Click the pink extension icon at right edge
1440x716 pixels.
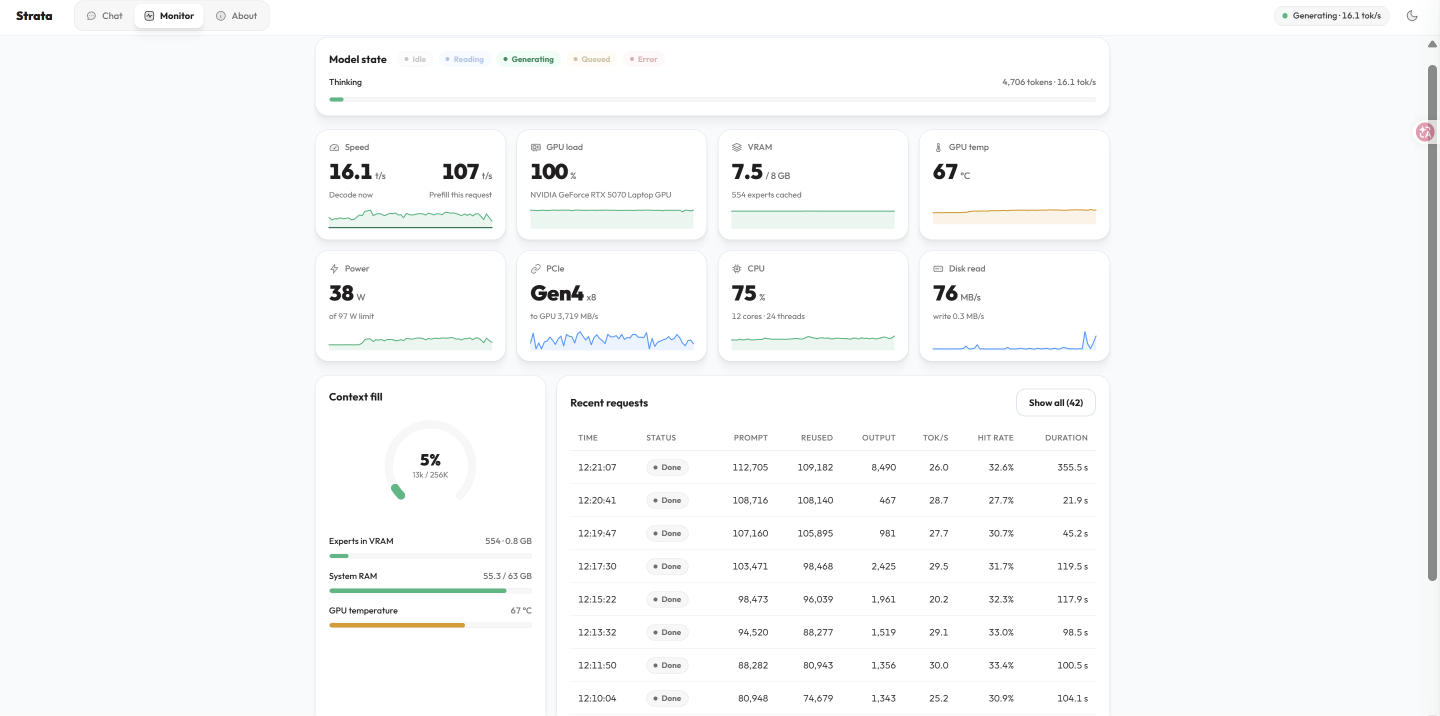1425,132
